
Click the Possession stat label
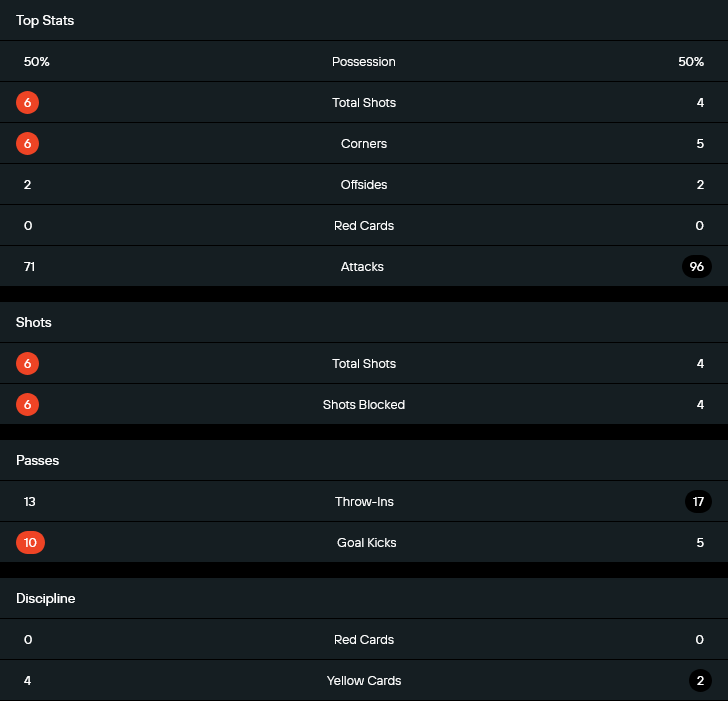(364, 62)
